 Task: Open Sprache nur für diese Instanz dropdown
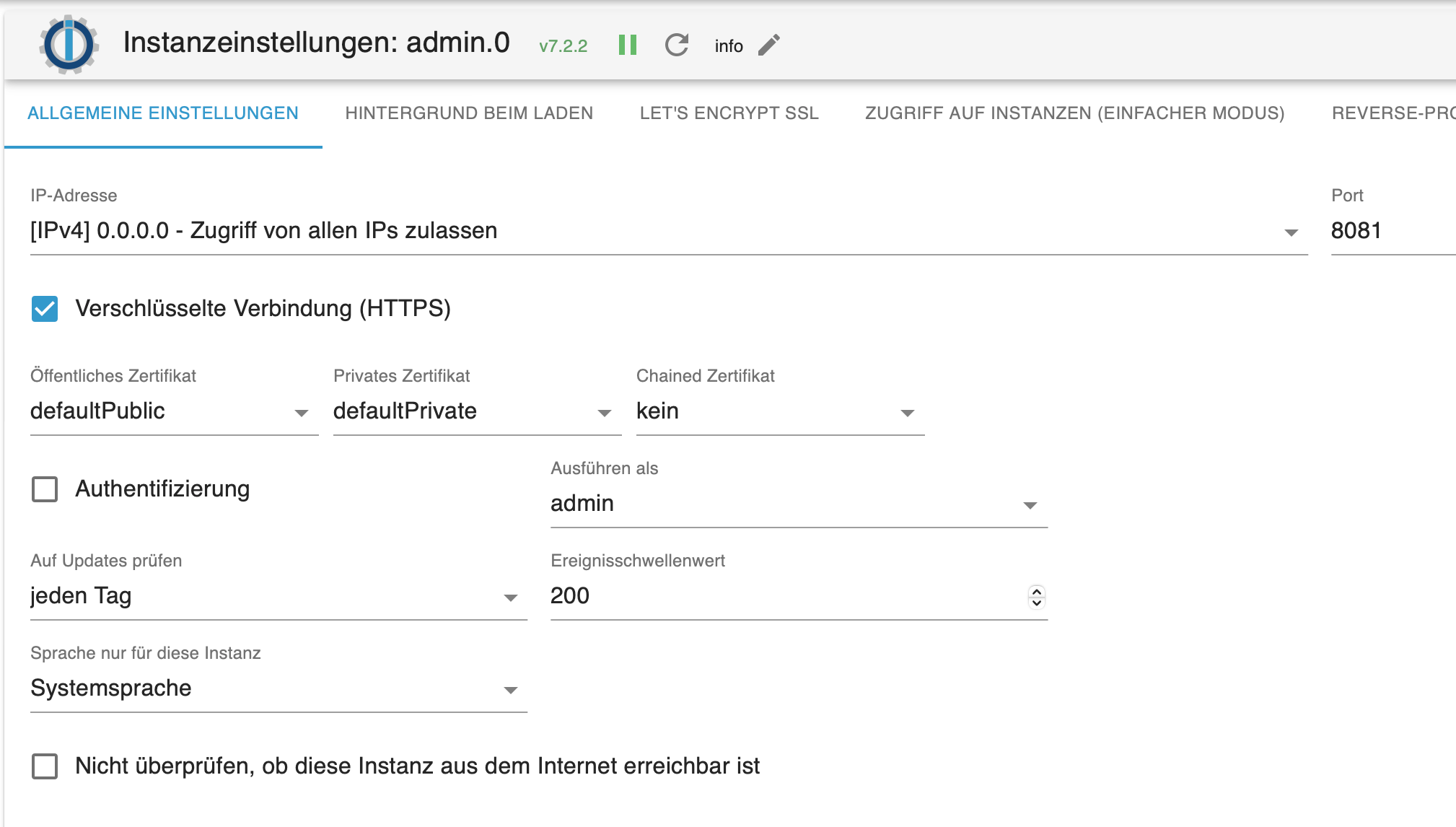279,688
